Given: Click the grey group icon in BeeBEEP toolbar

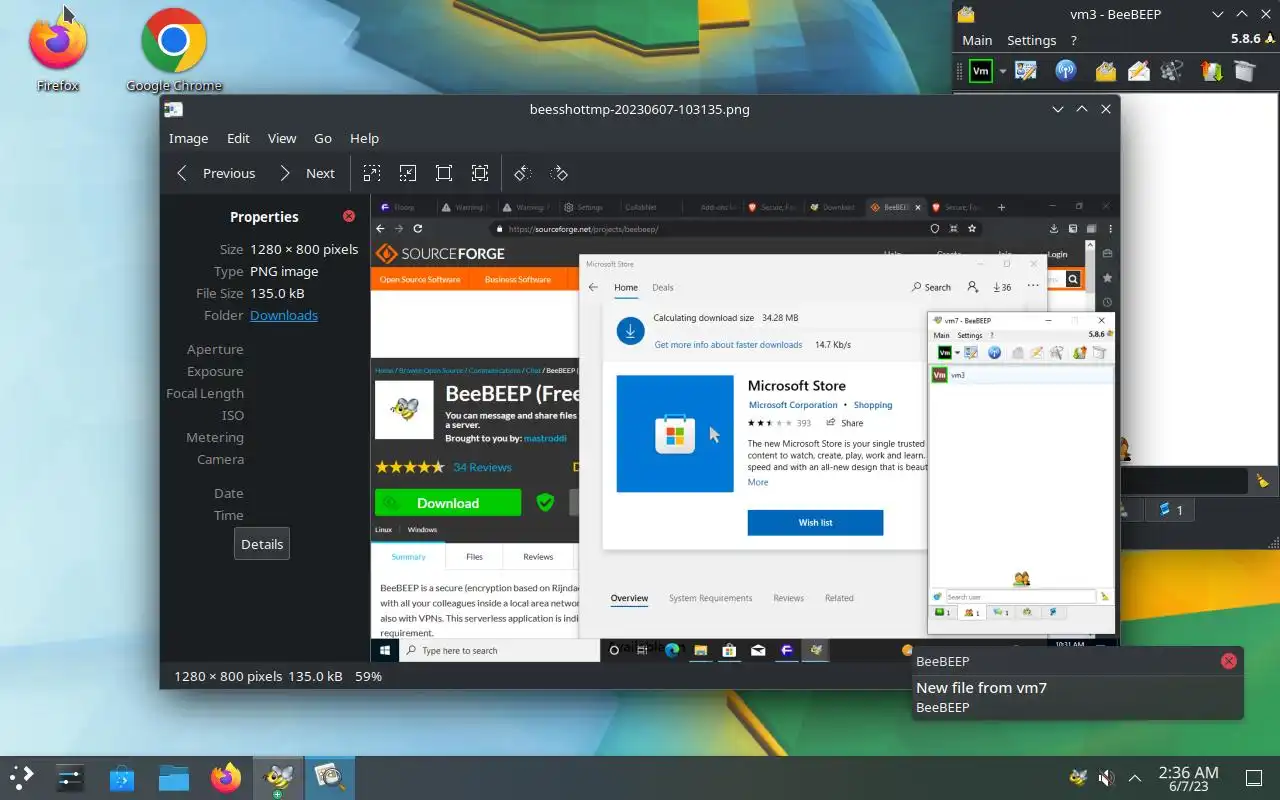Looking at the screenshot, I should 1173,71.
